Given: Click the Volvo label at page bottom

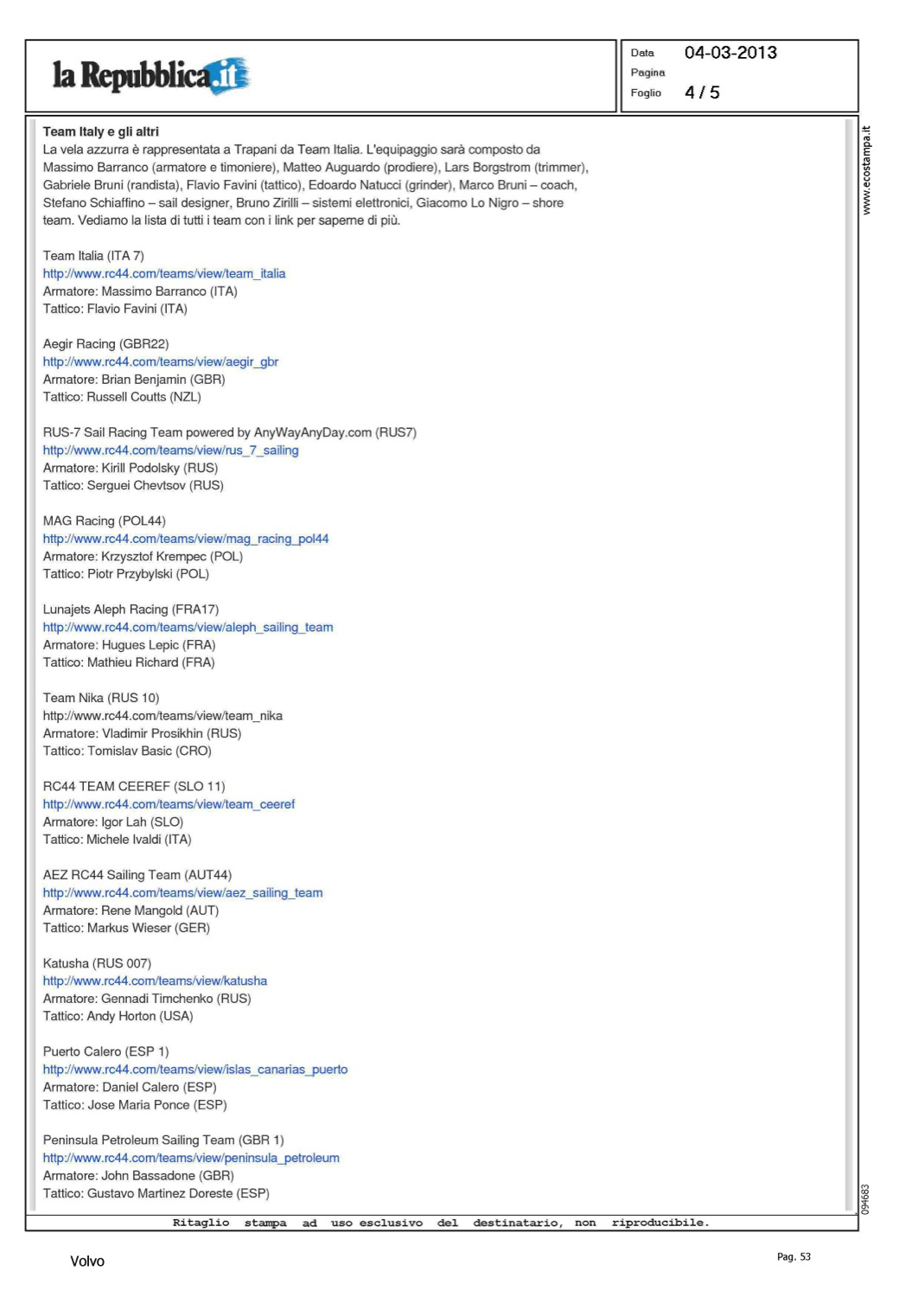Looking at the screenshot, I should pos(87,1262).
